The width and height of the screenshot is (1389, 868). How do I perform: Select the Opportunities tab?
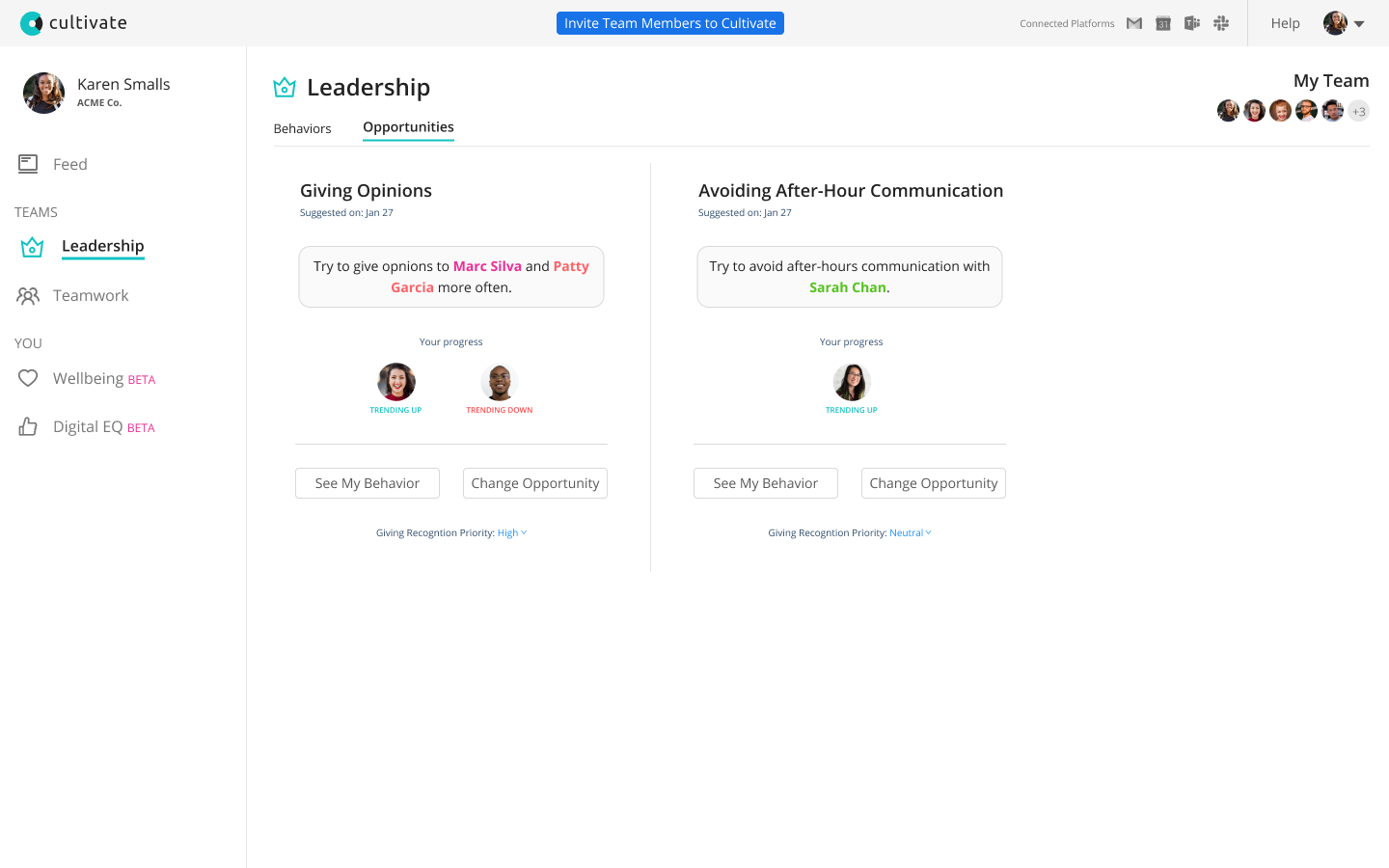tap(408, 126)
